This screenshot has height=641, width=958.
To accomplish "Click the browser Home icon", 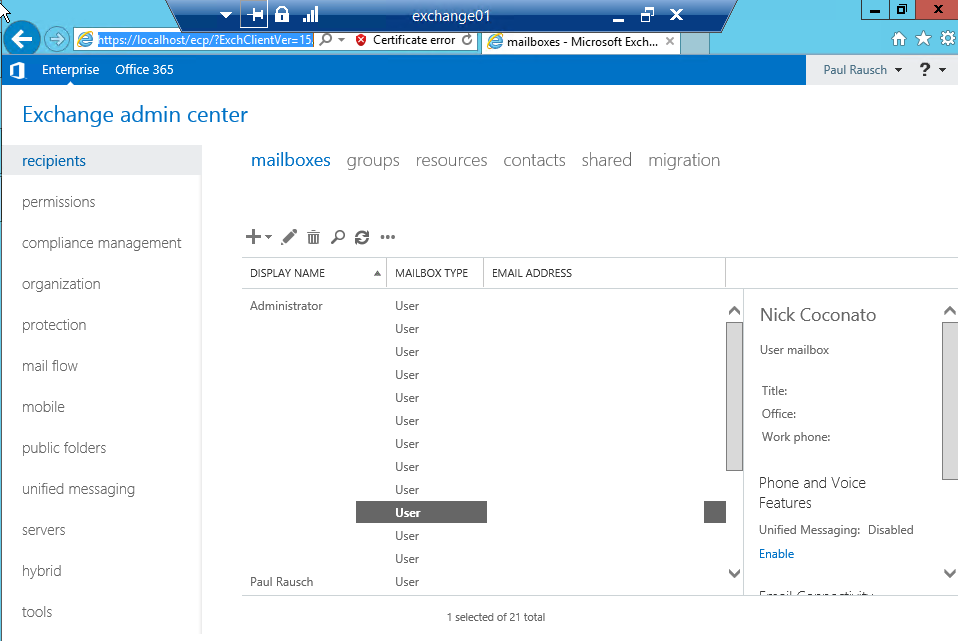I will tap(898, 39).
